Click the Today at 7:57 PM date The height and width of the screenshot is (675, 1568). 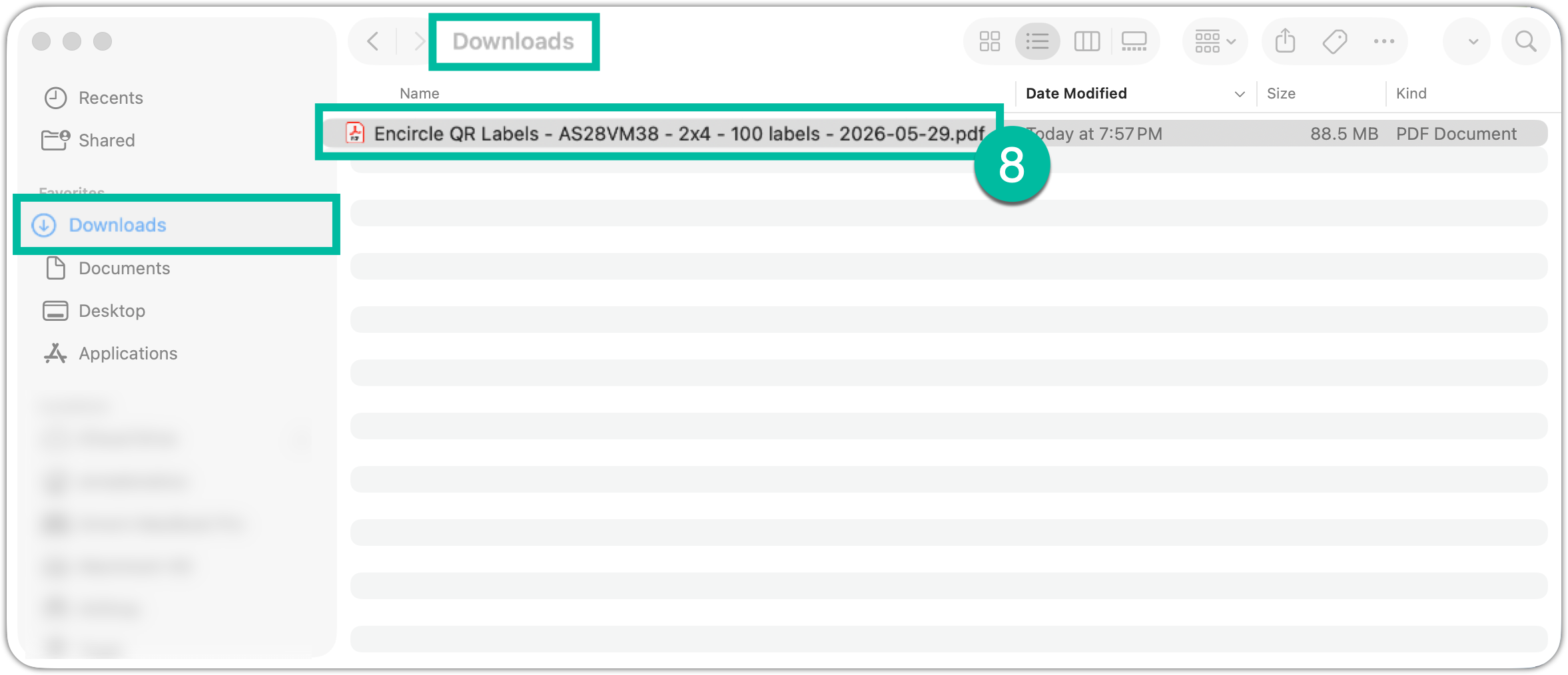(x=1094, y=134)
